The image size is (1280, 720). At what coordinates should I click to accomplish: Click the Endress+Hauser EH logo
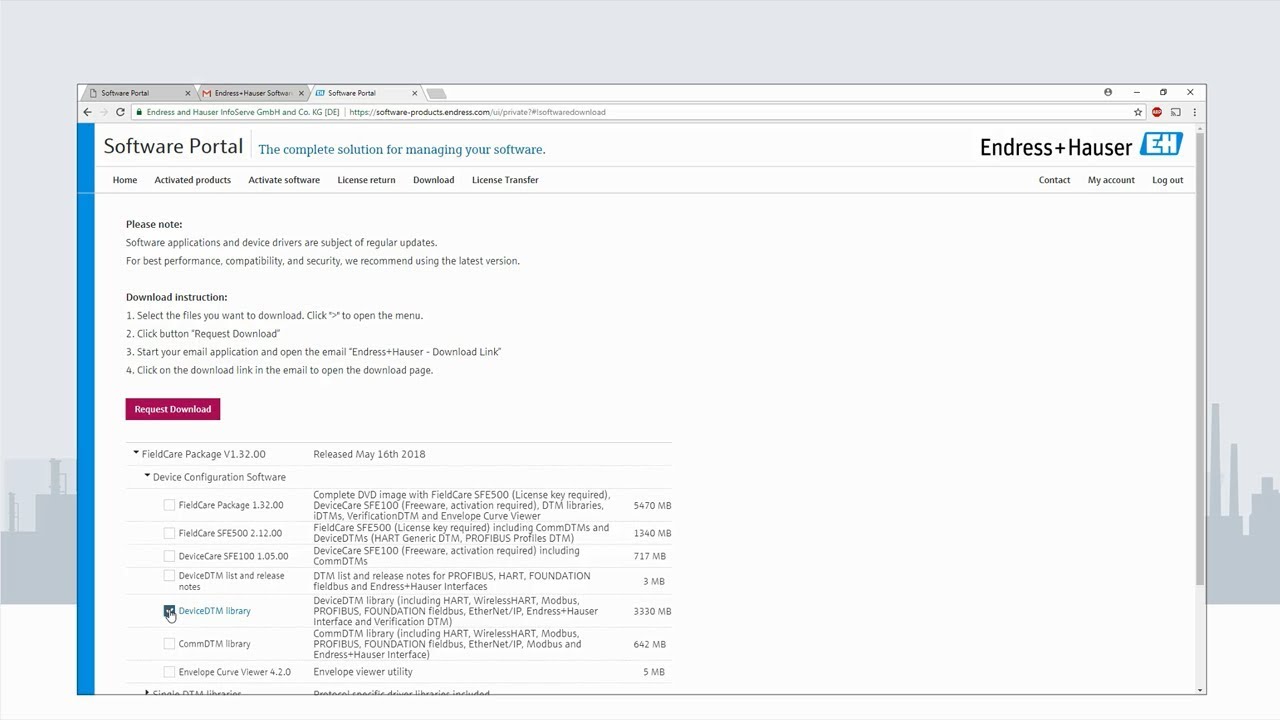tap(1161, 145)
